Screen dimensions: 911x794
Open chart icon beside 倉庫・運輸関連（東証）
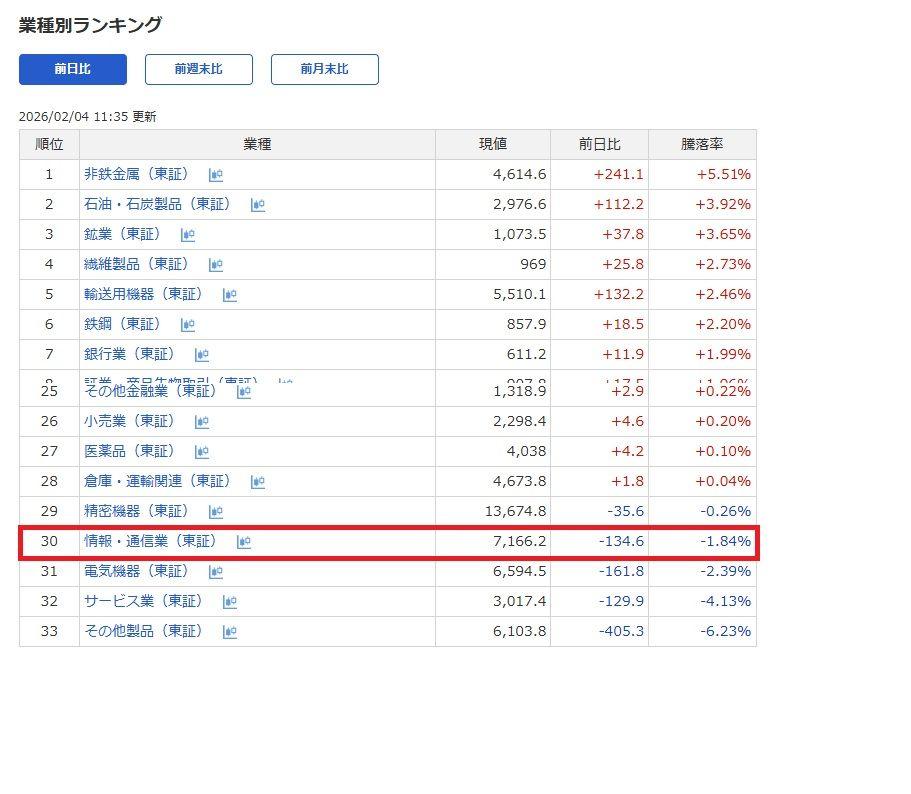click(258, 482)
